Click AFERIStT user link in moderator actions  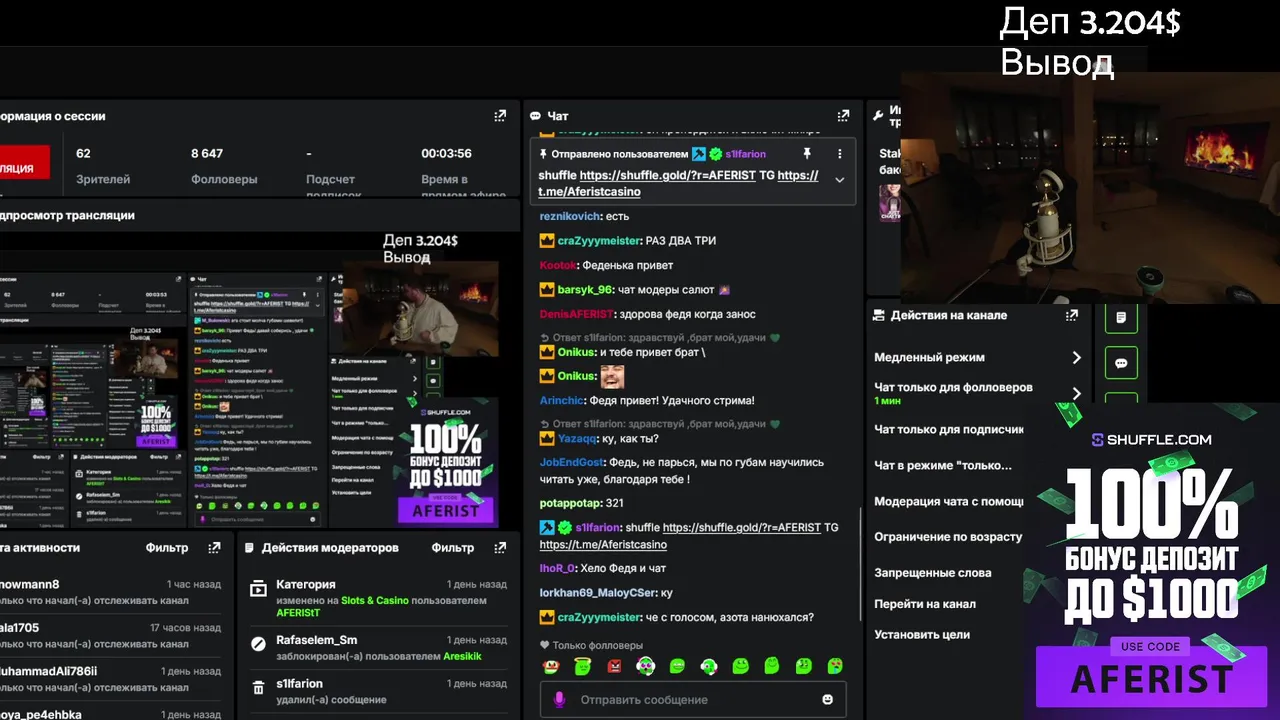(298, 613)
